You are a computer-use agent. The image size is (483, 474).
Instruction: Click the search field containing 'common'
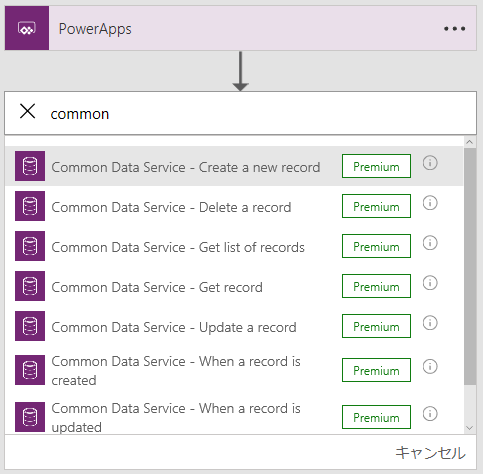(240, 113)
